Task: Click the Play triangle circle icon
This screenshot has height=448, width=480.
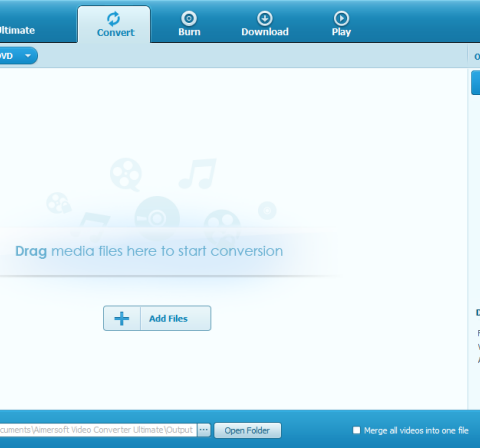Action: point(341,18)
